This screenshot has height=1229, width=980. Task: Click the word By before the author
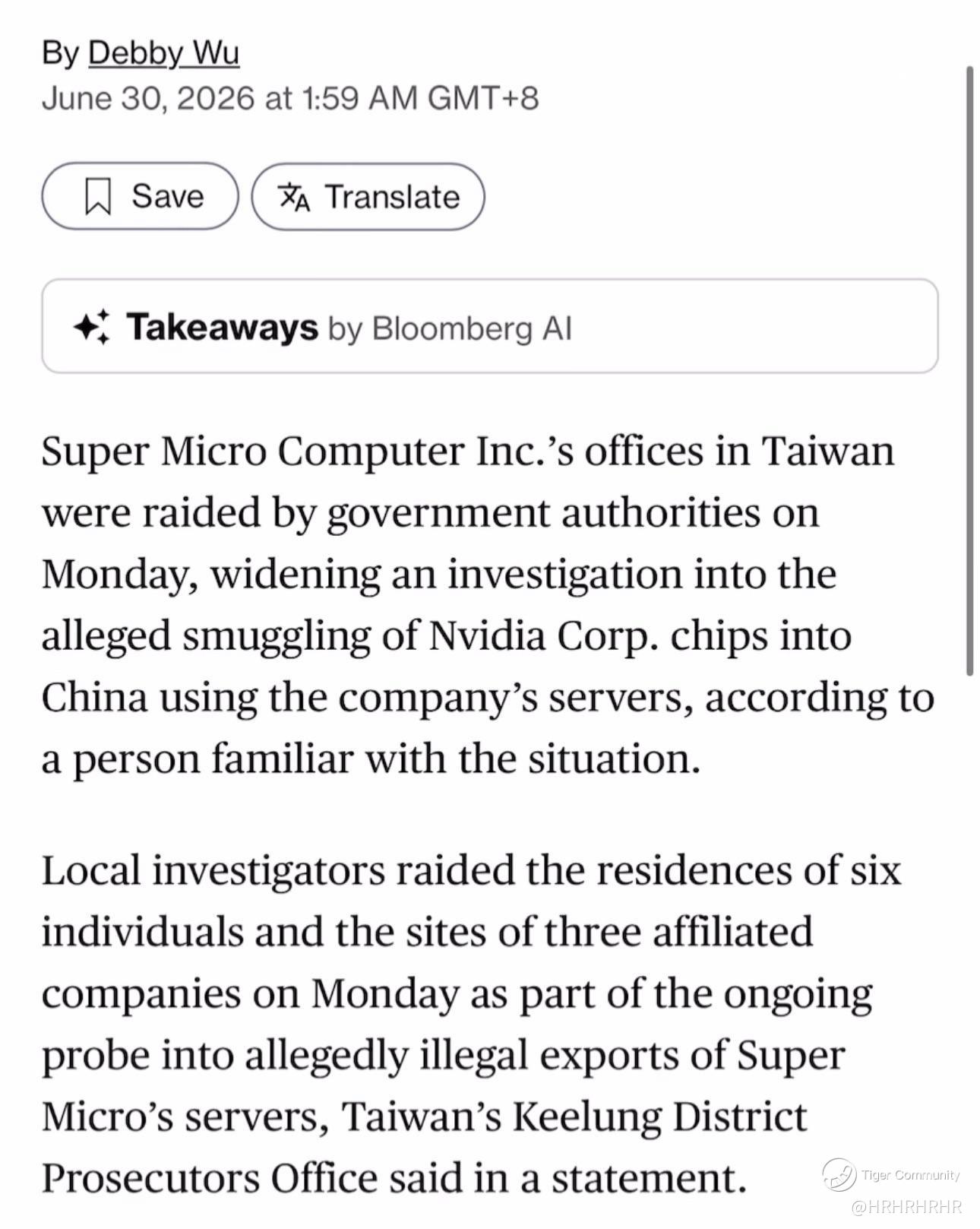[61, 53]
